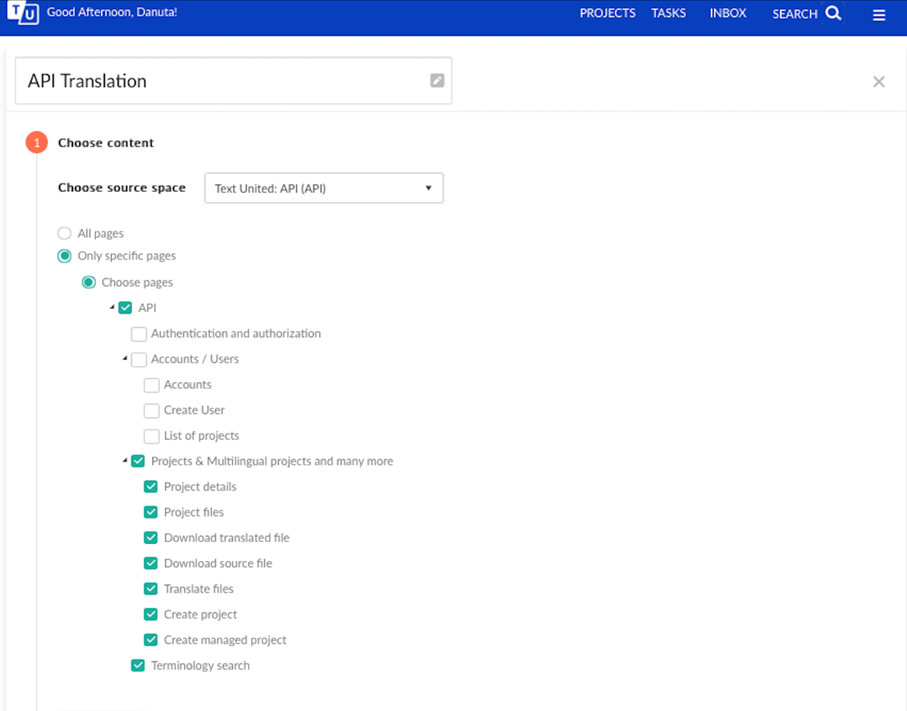The image size is (907, 711).
Task: Check the Authentication and authorization checkbox
Action: point(139,334)
